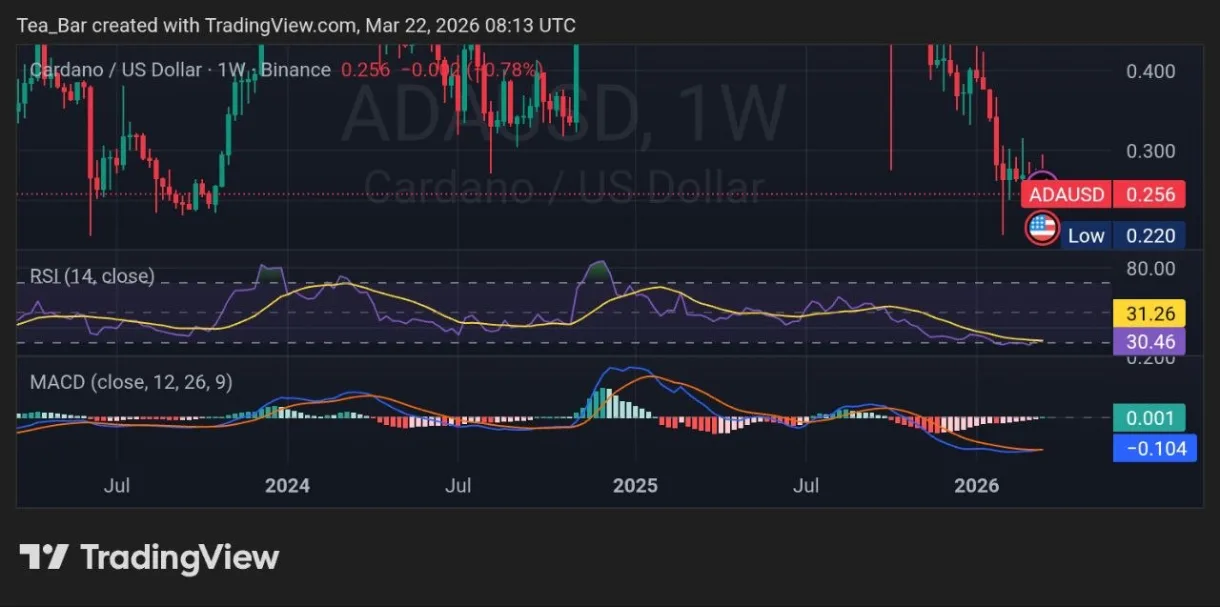Select the purple RSI value badge 30.46

[1150, 342]
